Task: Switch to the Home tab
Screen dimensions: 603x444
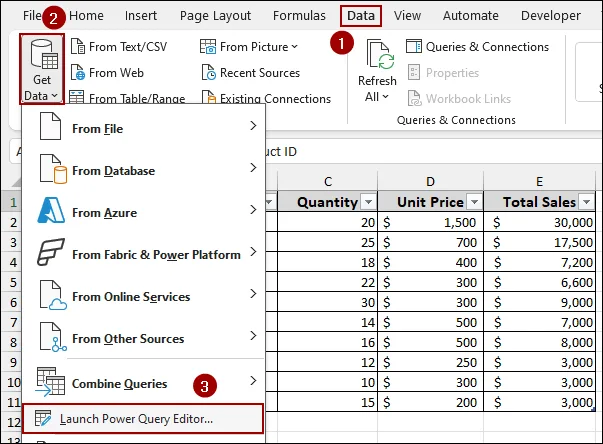Action: click(x=86, y=15)
